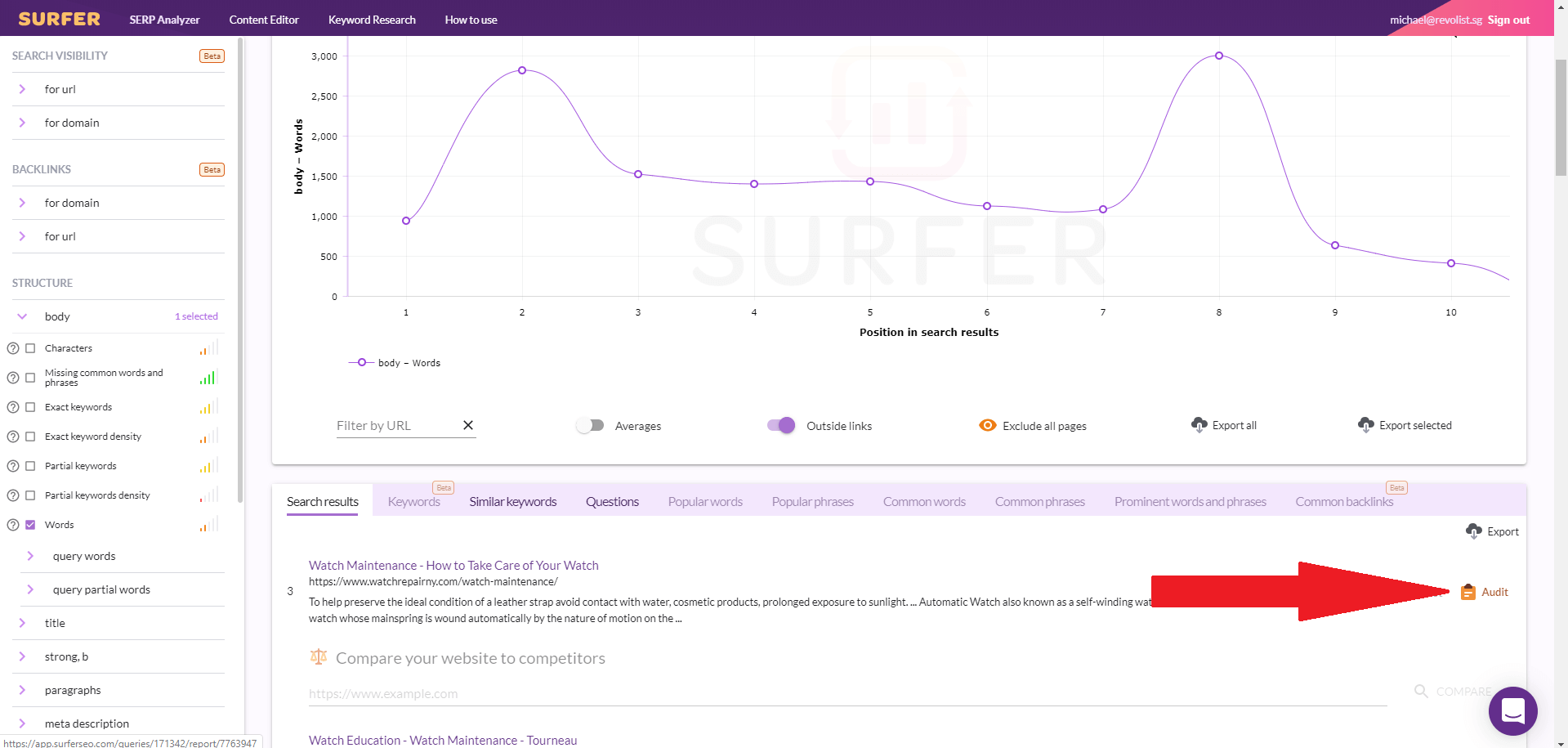Click the Surfer logo
The width and height of the screenshot is (1568, 748).
(x=59, y=19)
